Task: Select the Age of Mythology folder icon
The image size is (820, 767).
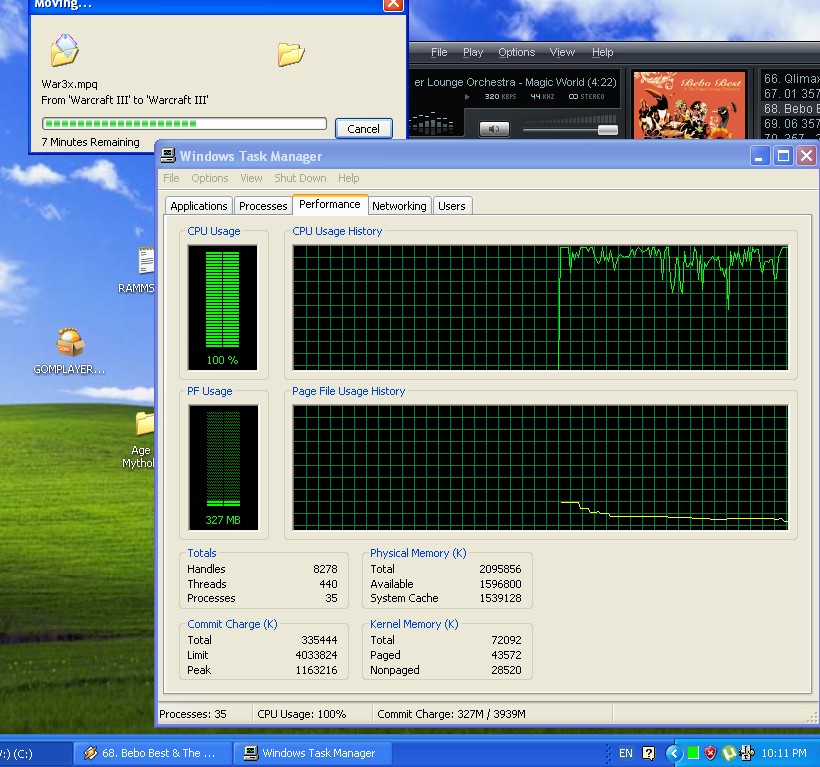Action: [145, 423]
